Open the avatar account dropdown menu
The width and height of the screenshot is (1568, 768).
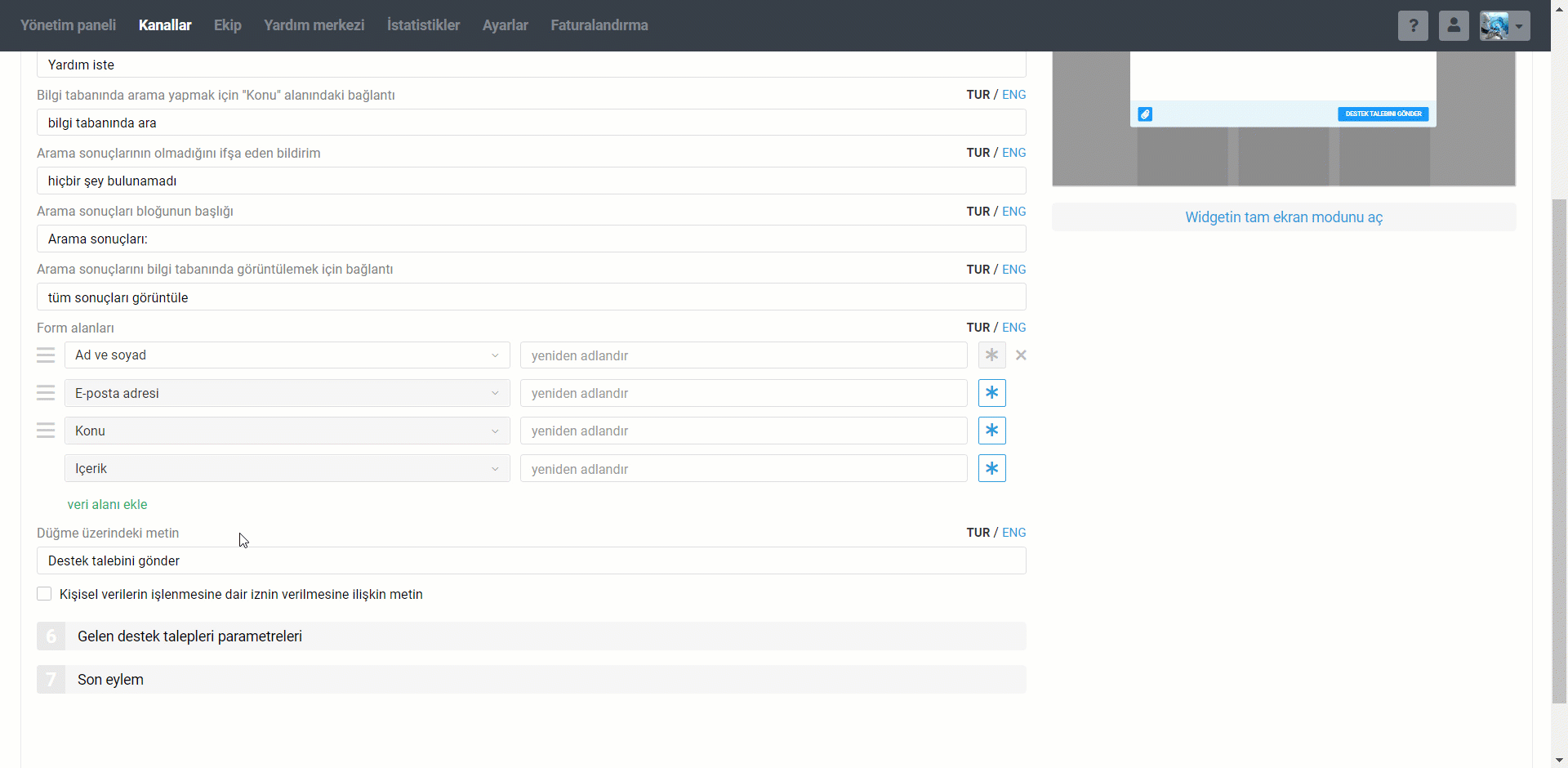(x=1504, y=25)
